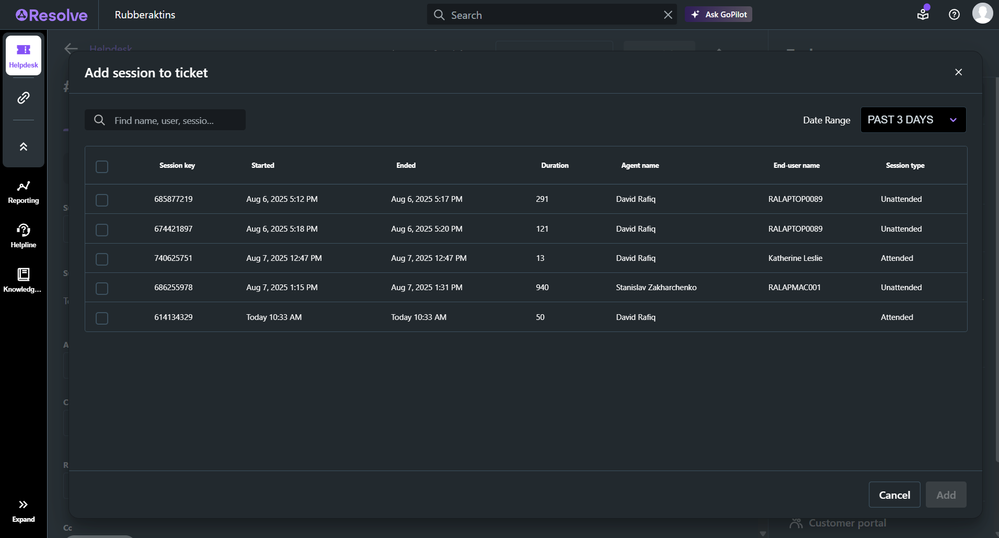The height and width of the screenshot is (538, 999).
Task: Sort by the Duration column header
Action: [554, 166]
